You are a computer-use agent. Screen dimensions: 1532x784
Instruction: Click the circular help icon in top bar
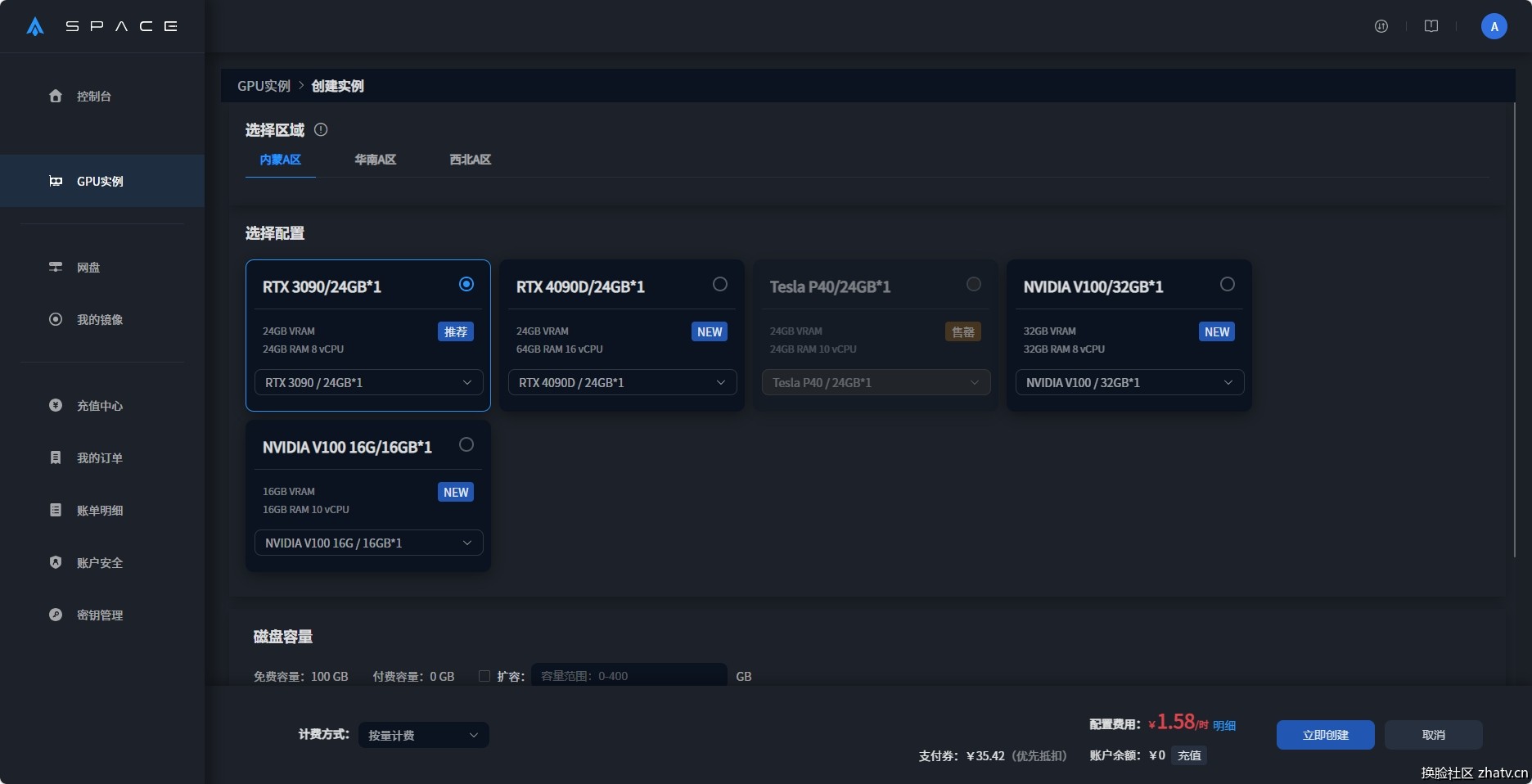1381,26
